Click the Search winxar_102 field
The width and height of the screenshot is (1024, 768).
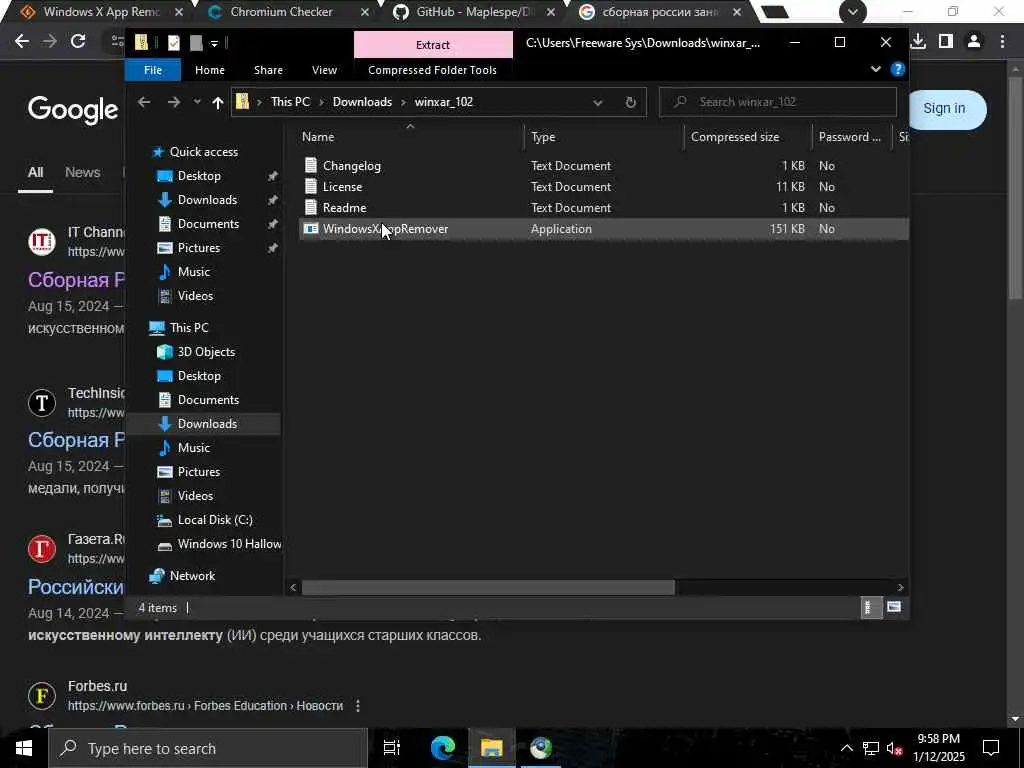[778, 102]
